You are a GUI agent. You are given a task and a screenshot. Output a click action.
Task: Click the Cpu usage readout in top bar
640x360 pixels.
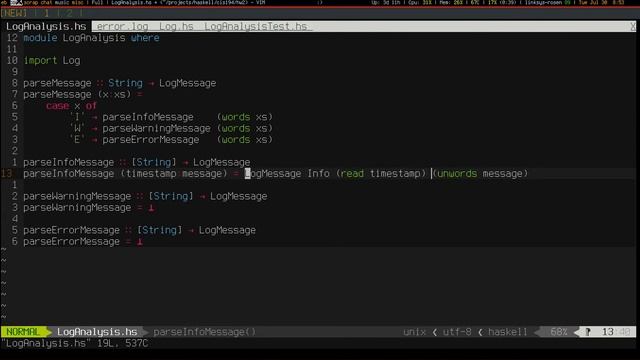point(420,2)
